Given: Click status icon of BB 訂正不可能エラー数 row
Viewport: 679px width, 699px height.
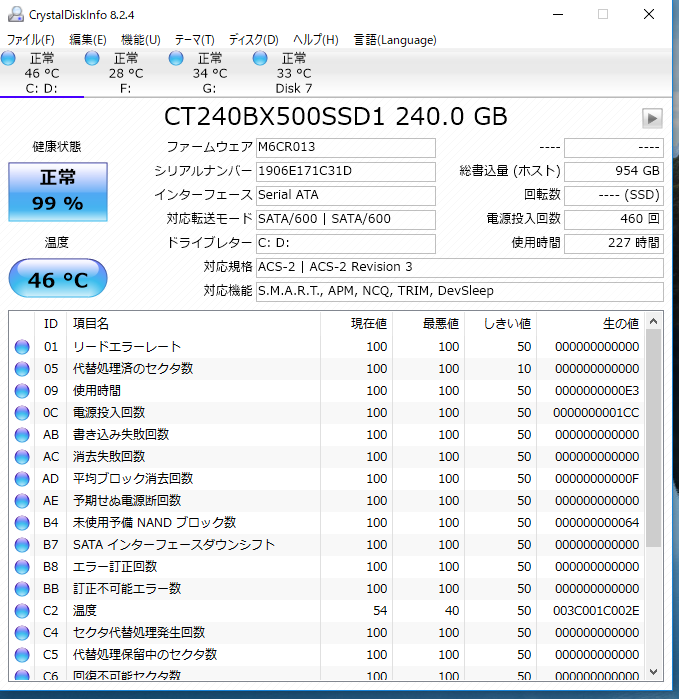Looking at the screenshot, I should pos(22,589).
